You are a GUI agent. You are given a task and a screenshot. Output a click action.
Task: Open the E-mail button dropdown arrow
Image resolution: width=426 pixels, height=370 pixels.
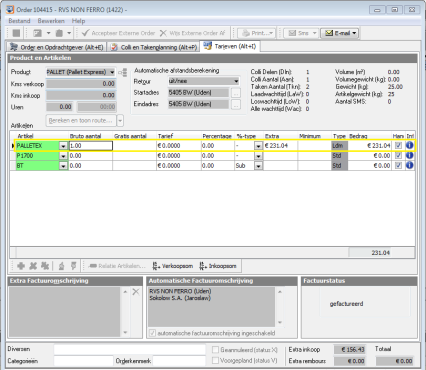coord(354,33)
